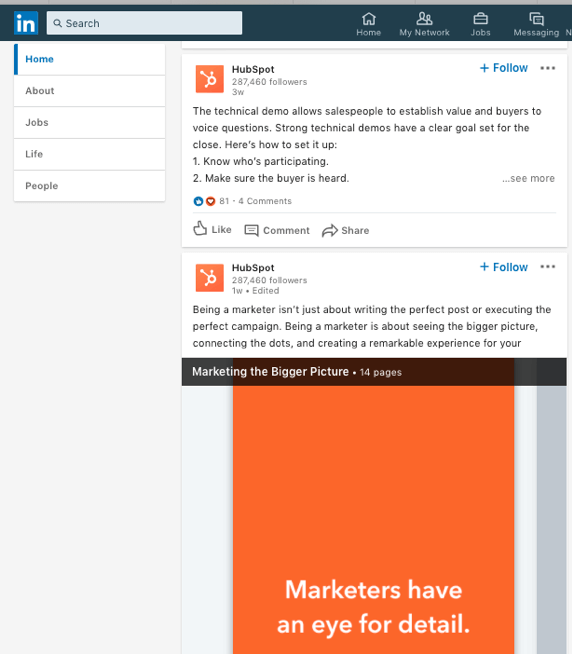Image resolution: width=572 pixels, height=654 pixels.
Task: Click HubSpot logo on the 3w post
Action: [209, 79]
